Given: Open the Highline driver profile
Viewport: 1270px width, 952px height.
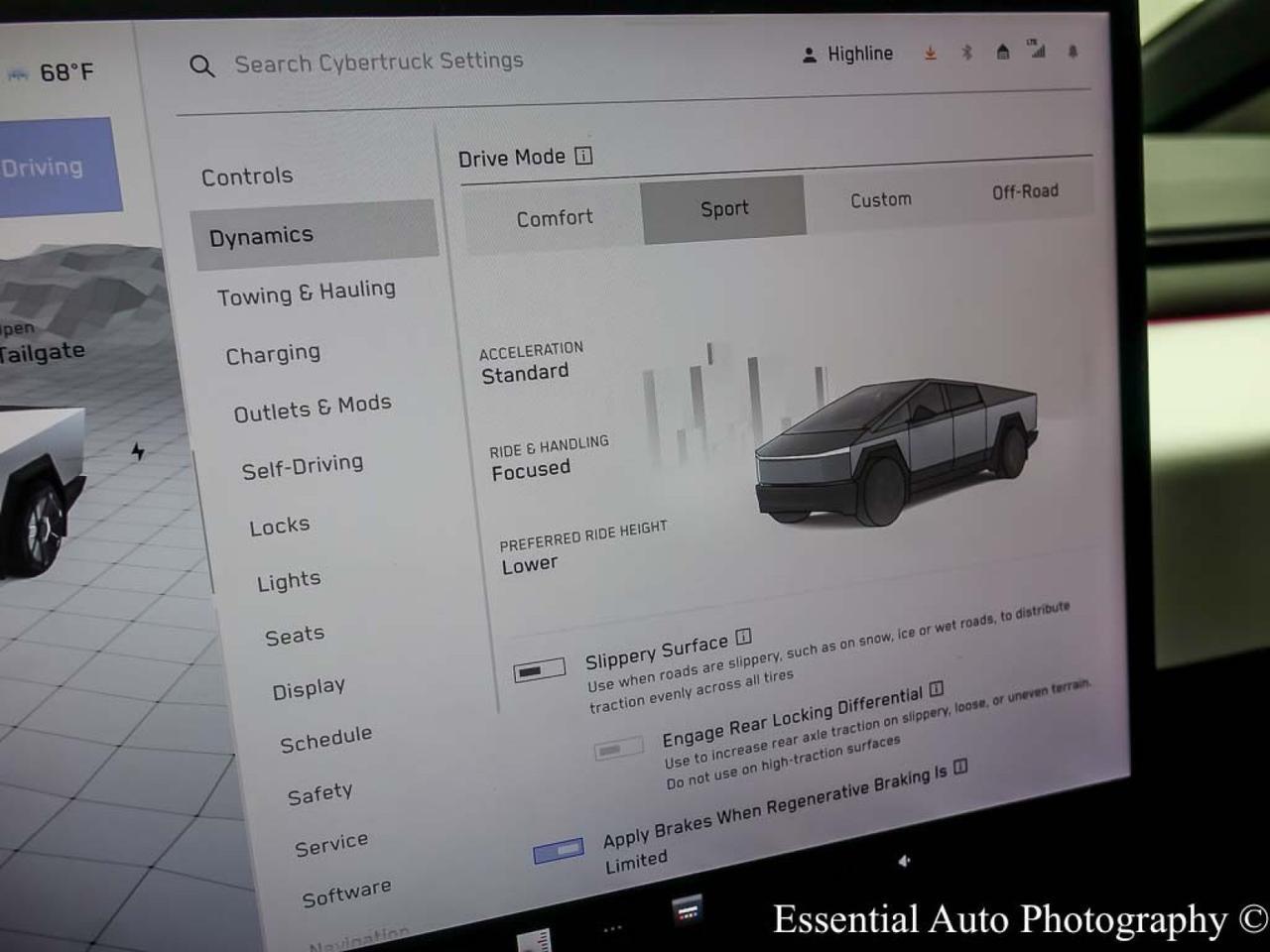Looking at the screenshot, I should tap(847, 54).
